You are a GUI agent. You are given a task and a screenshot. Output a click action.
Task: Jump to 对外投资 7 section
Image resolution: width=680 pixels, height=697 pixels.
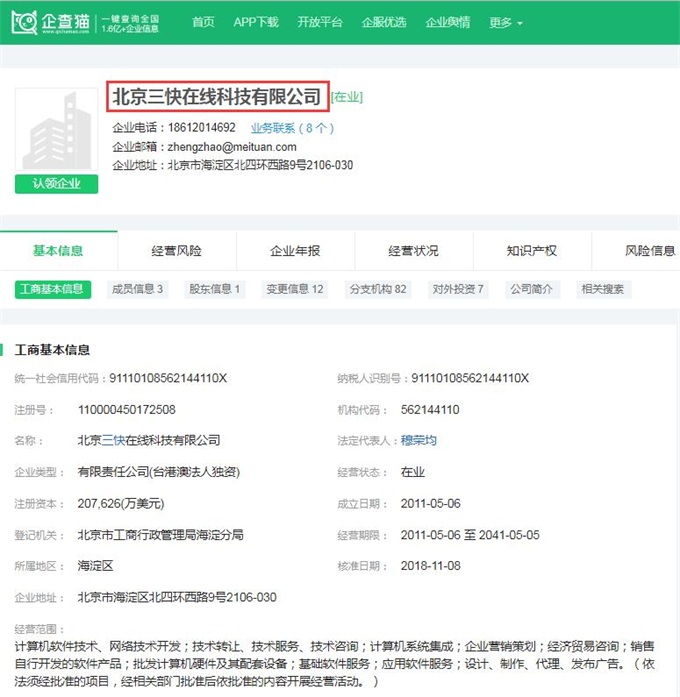(458, 289)
